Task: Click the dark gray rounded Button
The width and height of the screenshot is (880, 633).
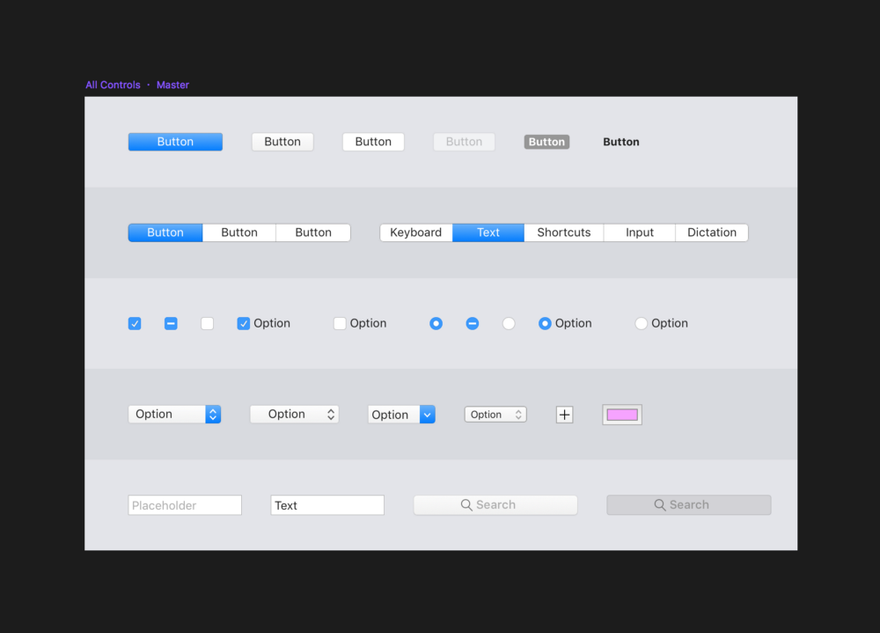Action: 547,142
